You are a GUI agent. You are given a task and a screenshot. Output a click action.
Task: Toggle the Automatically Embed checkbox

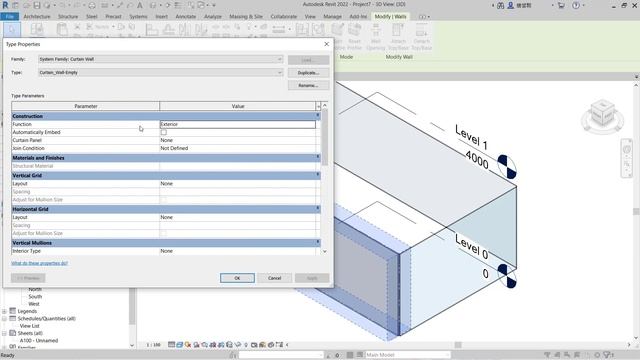(x=164, y=132)
